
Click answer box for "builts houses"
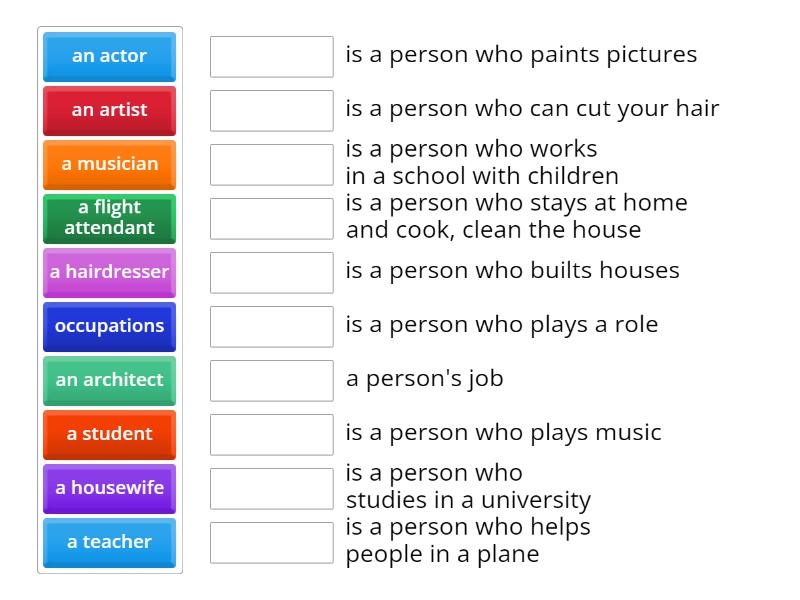point(271,273)
